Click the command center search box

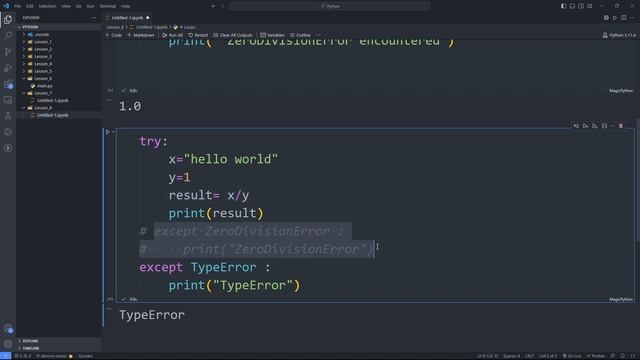(x=329, y=6)
